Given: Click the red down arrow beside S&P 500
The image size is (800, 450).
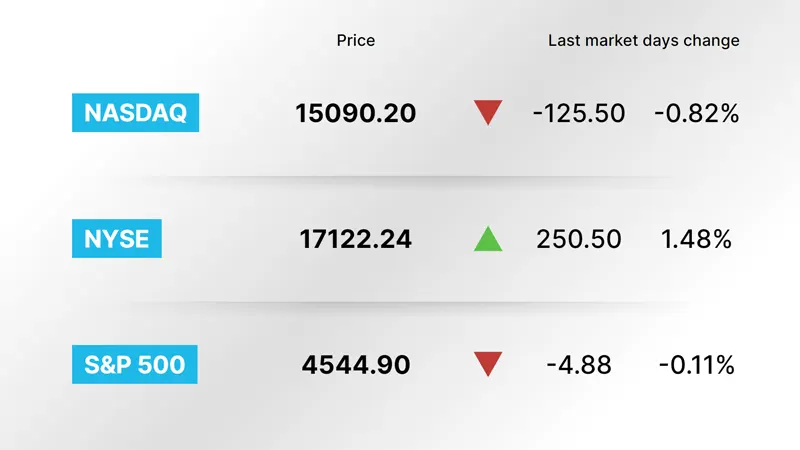Looking at the screenshot, I should pyautogui.click(x=488, y=364).
